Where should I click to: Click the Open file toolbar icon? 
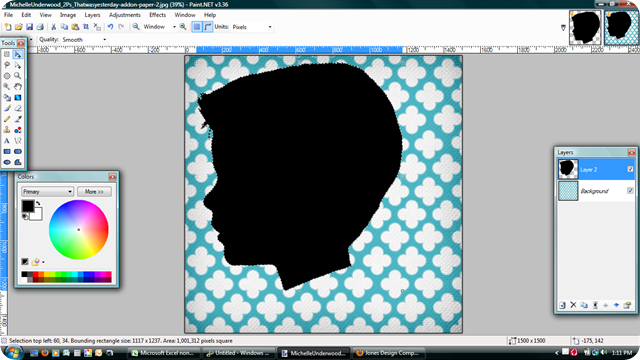18,27
